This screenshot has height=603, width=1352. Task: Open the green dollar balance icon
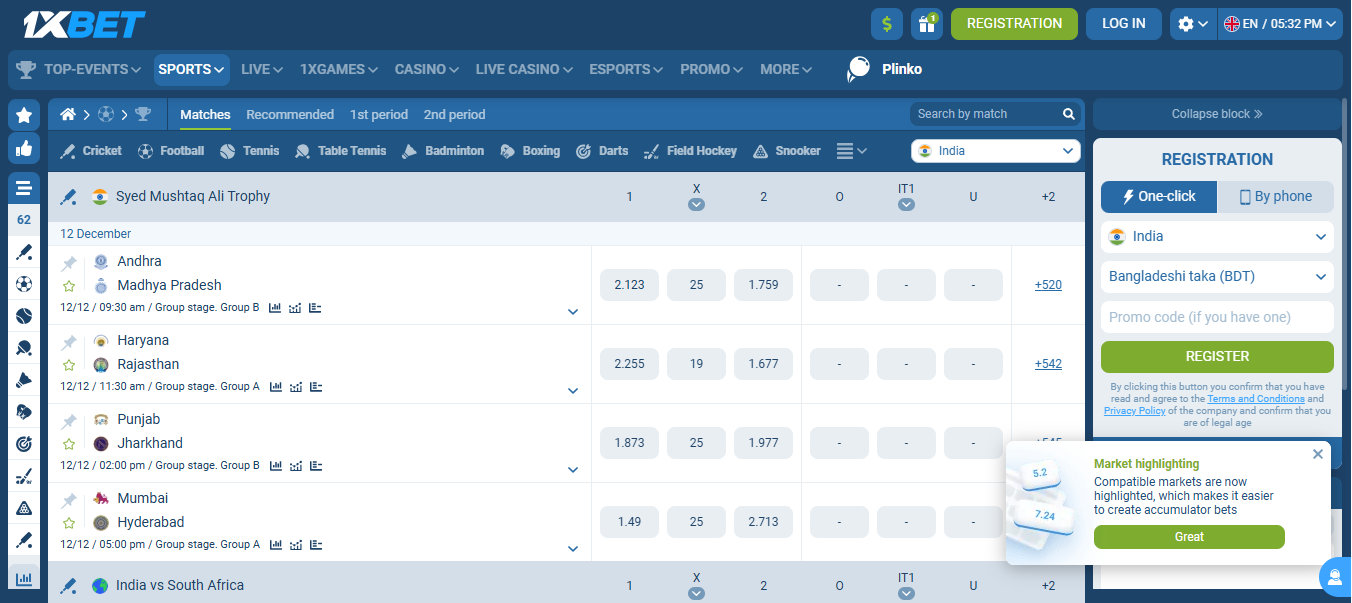pyautogui.click(x=886, y=22)
